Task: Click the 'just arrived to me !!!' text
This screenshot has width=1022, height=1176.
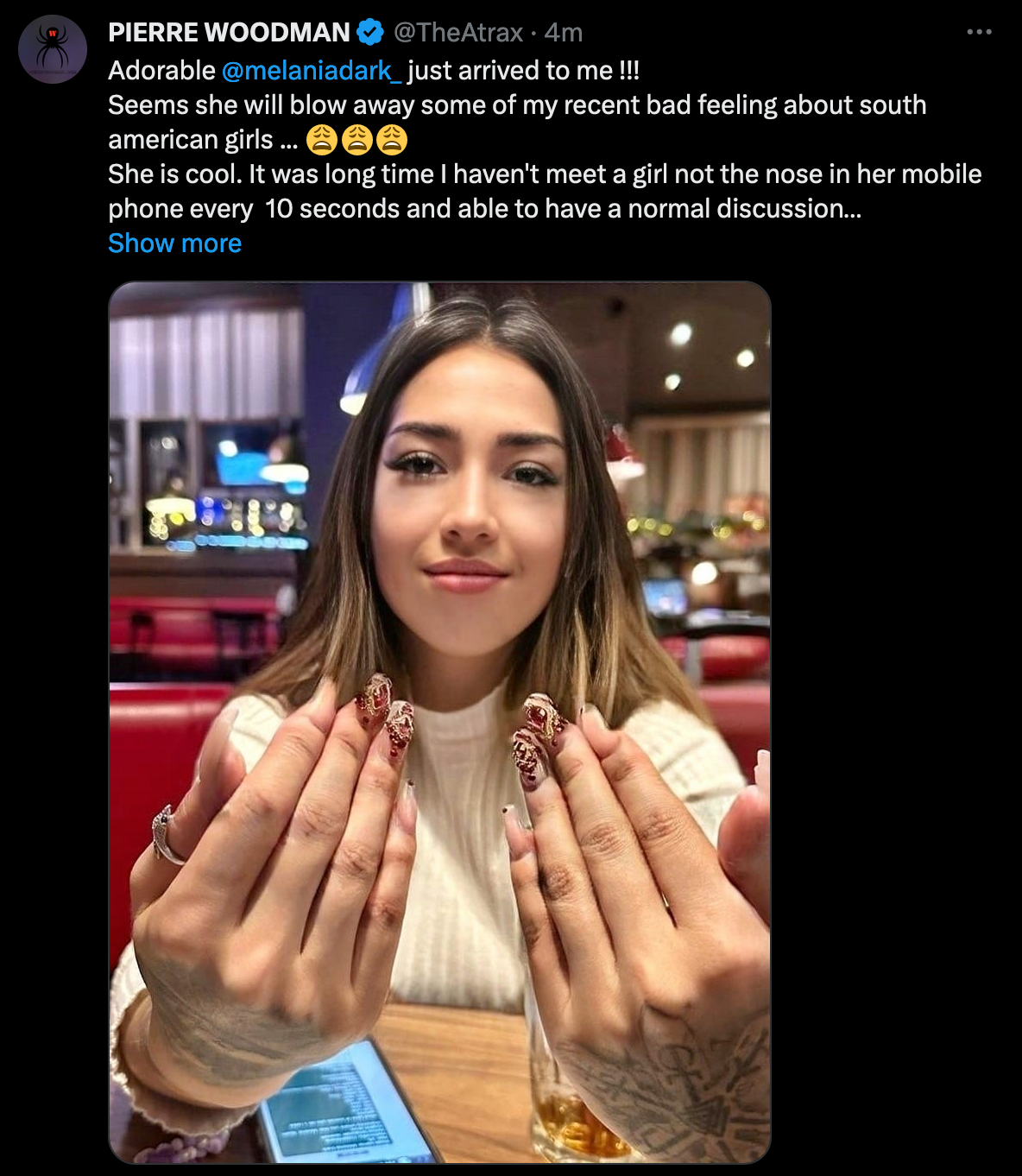Action: click(x=523, y=71)
